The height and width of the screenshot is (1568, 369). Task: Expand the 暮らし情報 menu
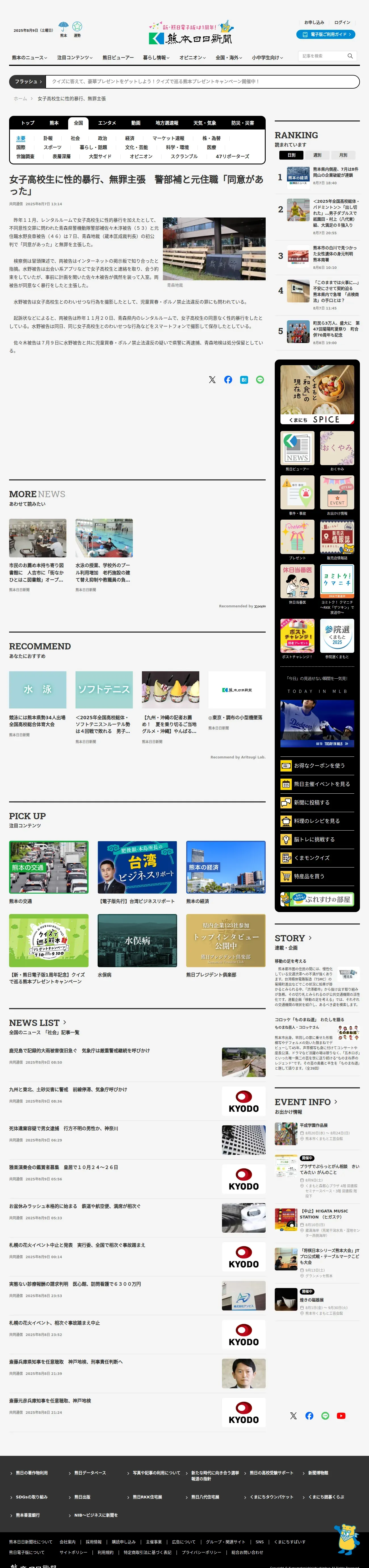[156, 57]
